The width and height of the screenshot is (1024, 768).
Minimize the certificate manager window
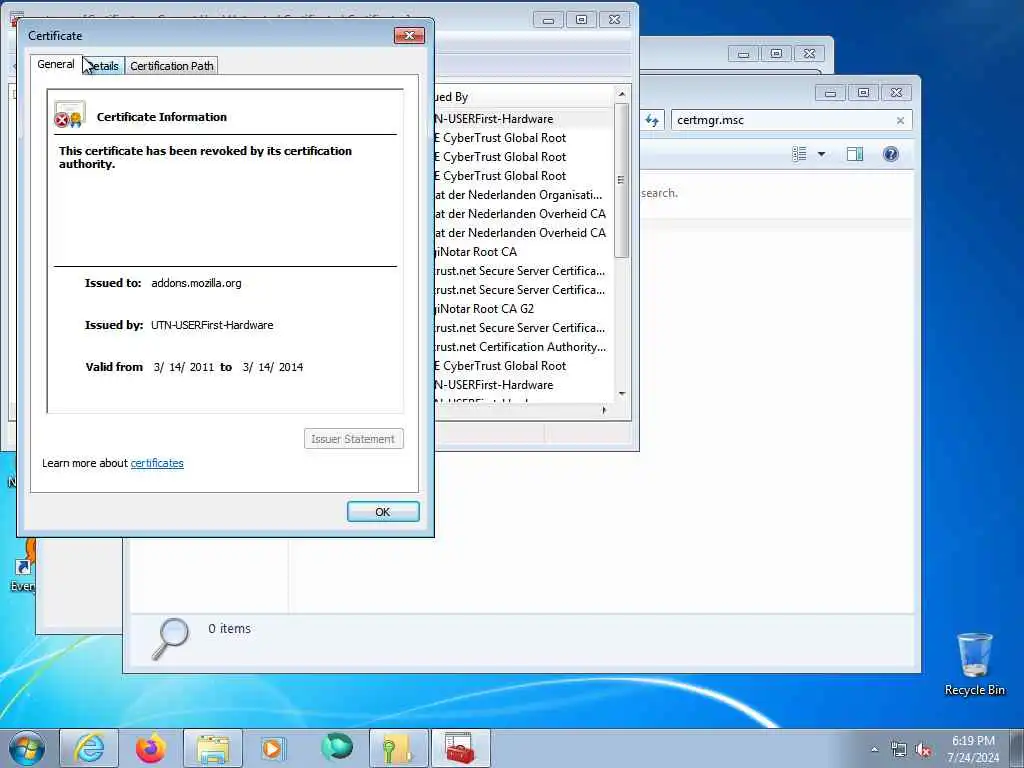pyautogui.click(x=549, y=20)
